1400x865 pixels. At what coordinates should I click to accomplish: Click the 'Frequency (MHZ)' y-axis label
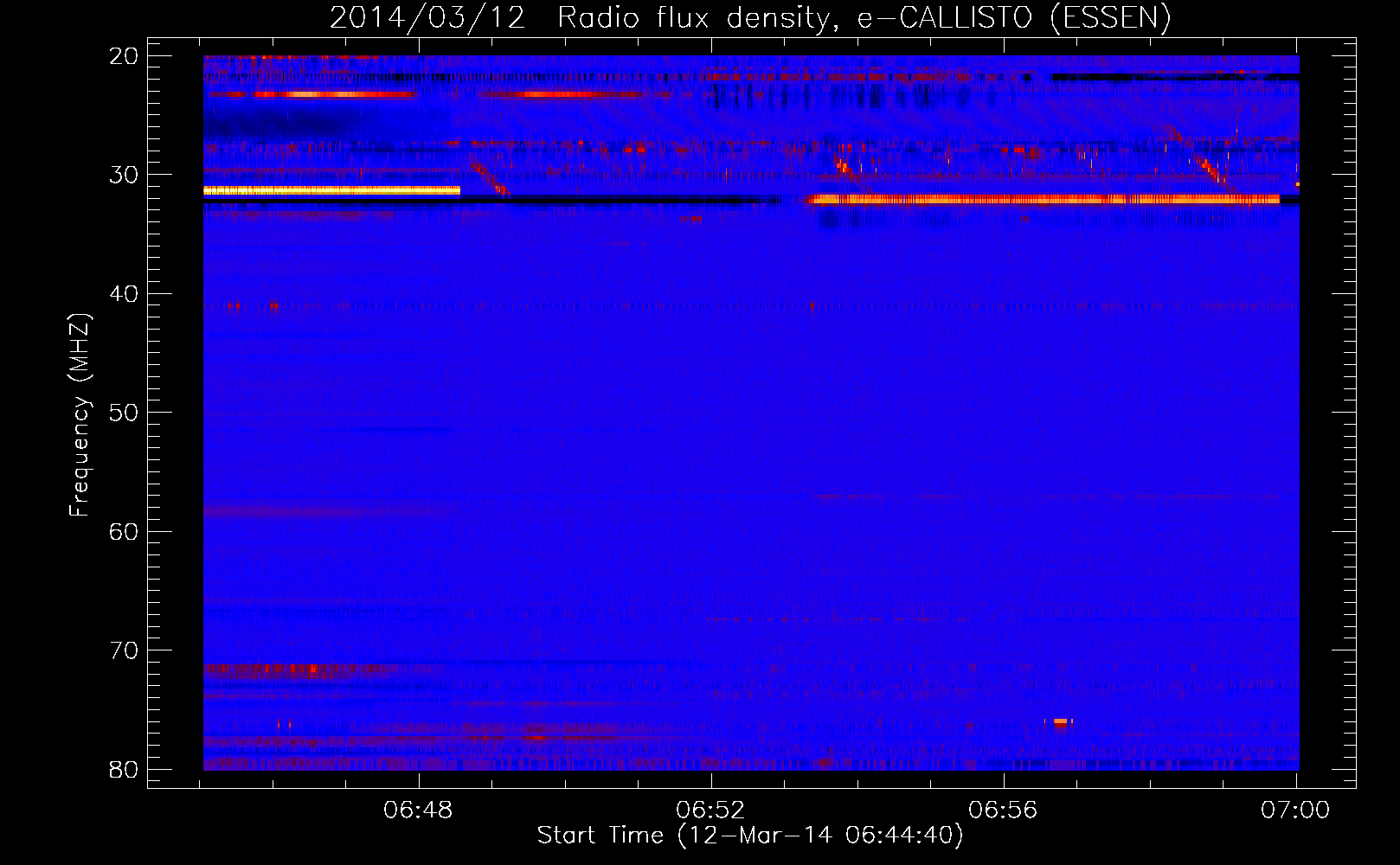point(80,414)
